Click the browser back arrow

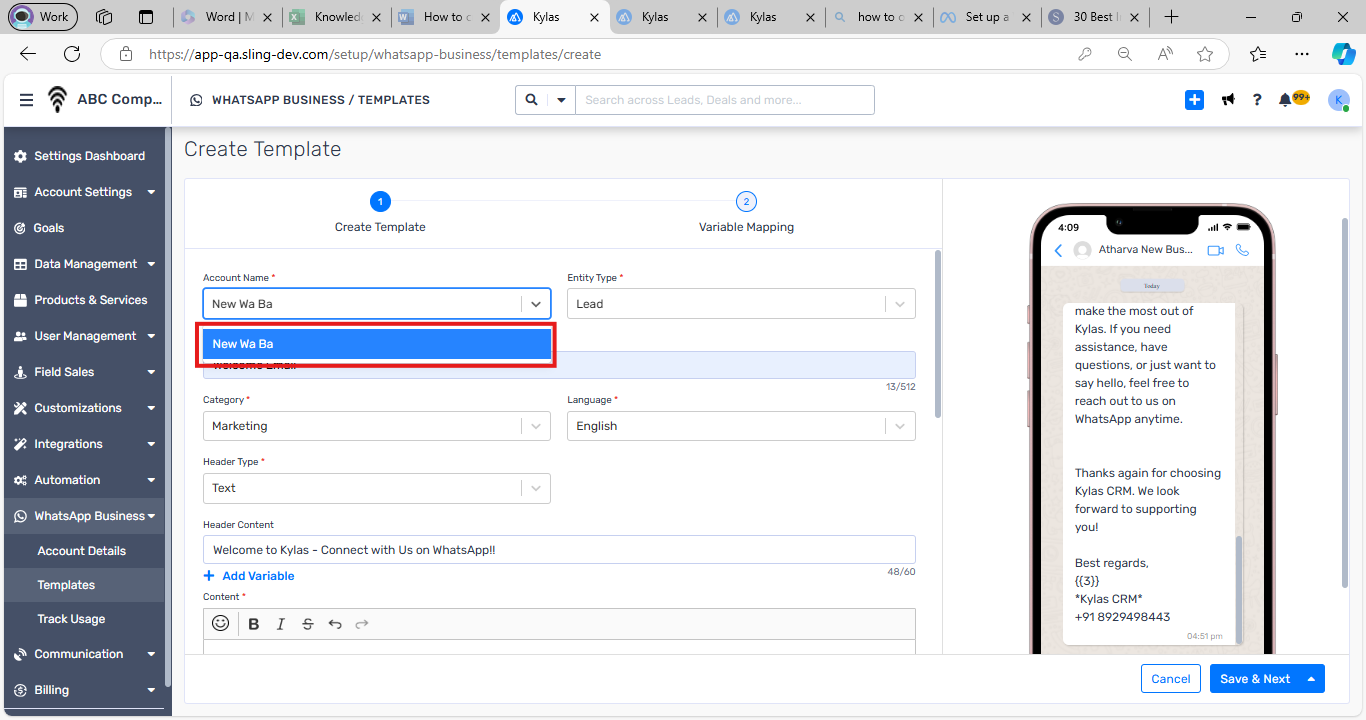28,54
